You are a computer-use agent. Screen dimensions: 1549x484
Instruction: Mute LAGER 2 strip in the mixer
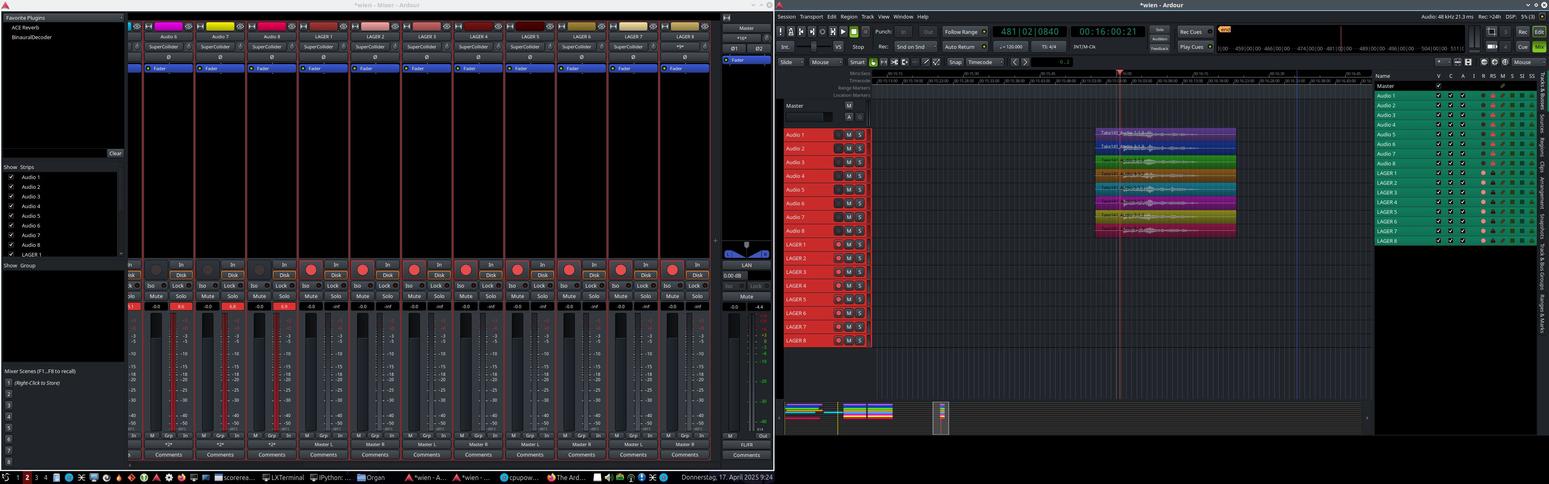[x=363, y=296]
